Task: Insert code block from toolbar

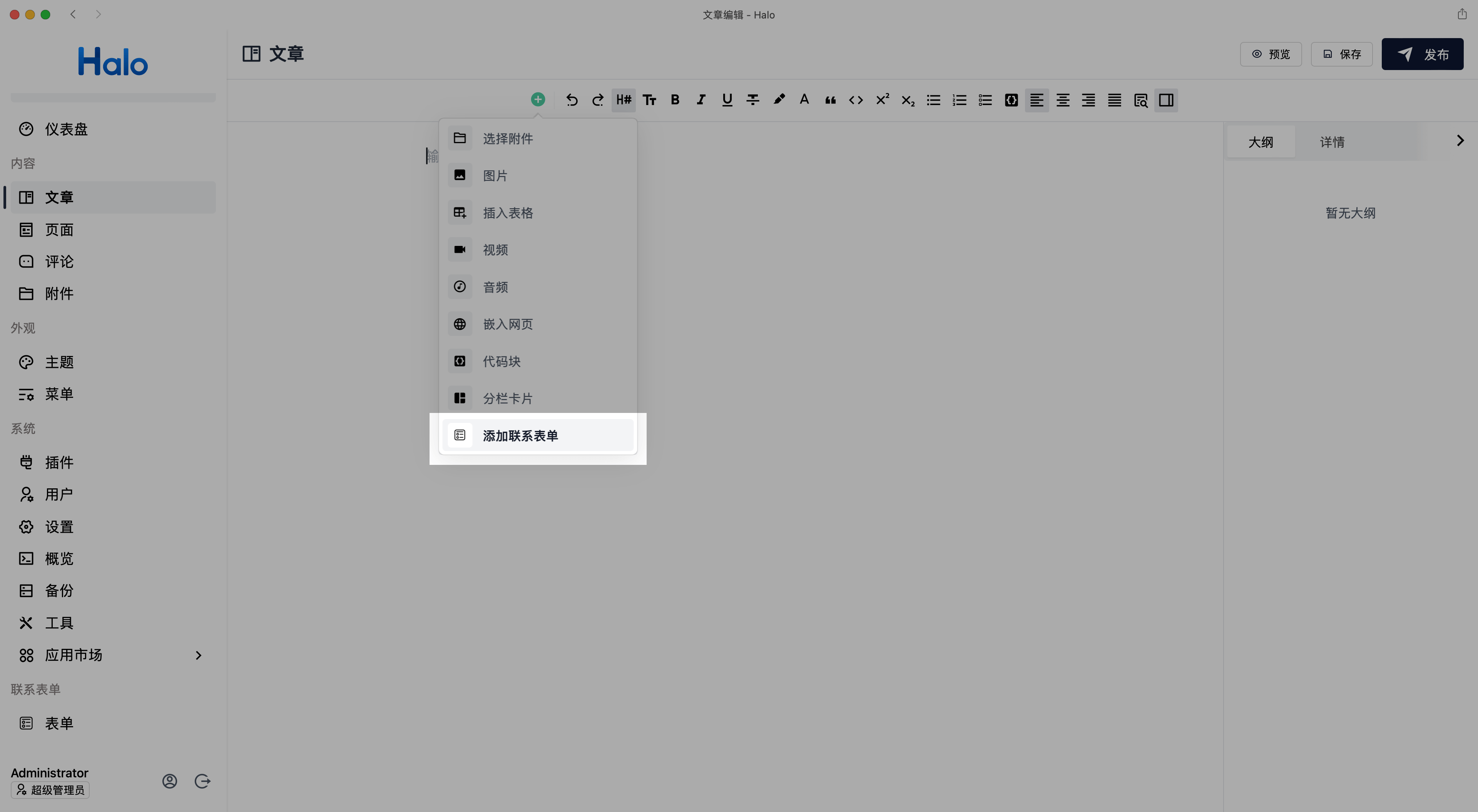Action: point(1011,100)
